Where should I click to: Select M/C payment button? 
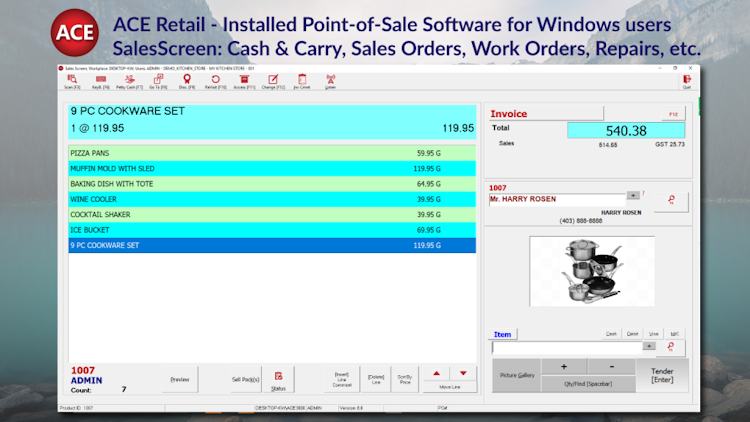674,334
